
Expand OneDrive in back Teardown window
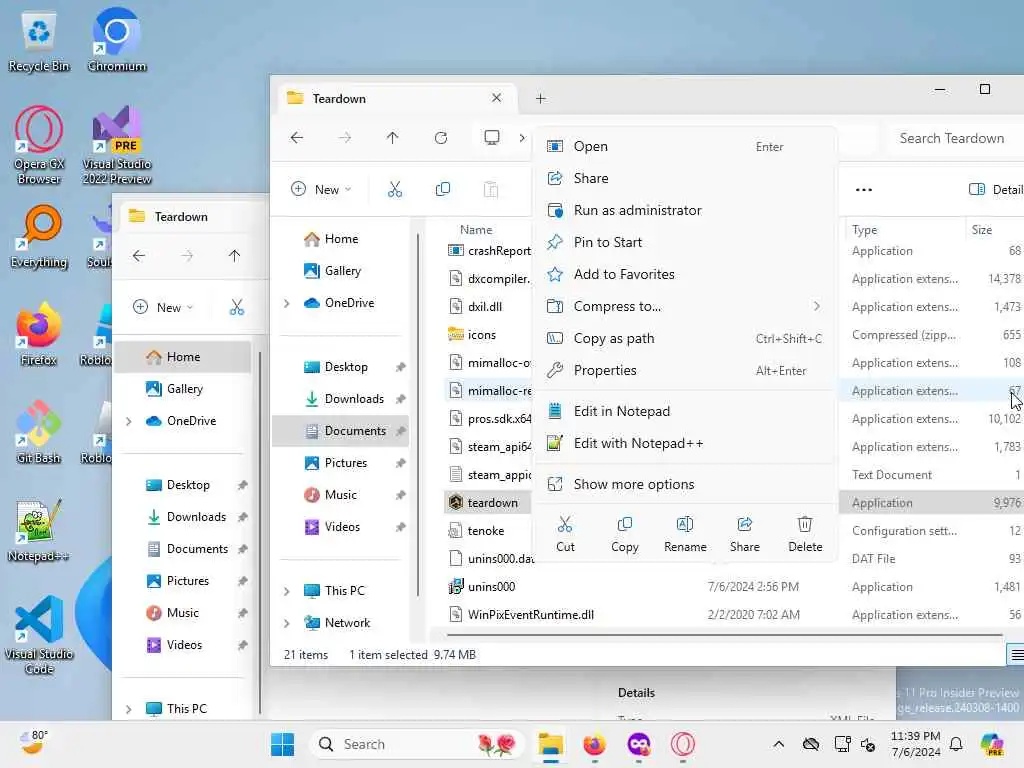pos(129,421)
